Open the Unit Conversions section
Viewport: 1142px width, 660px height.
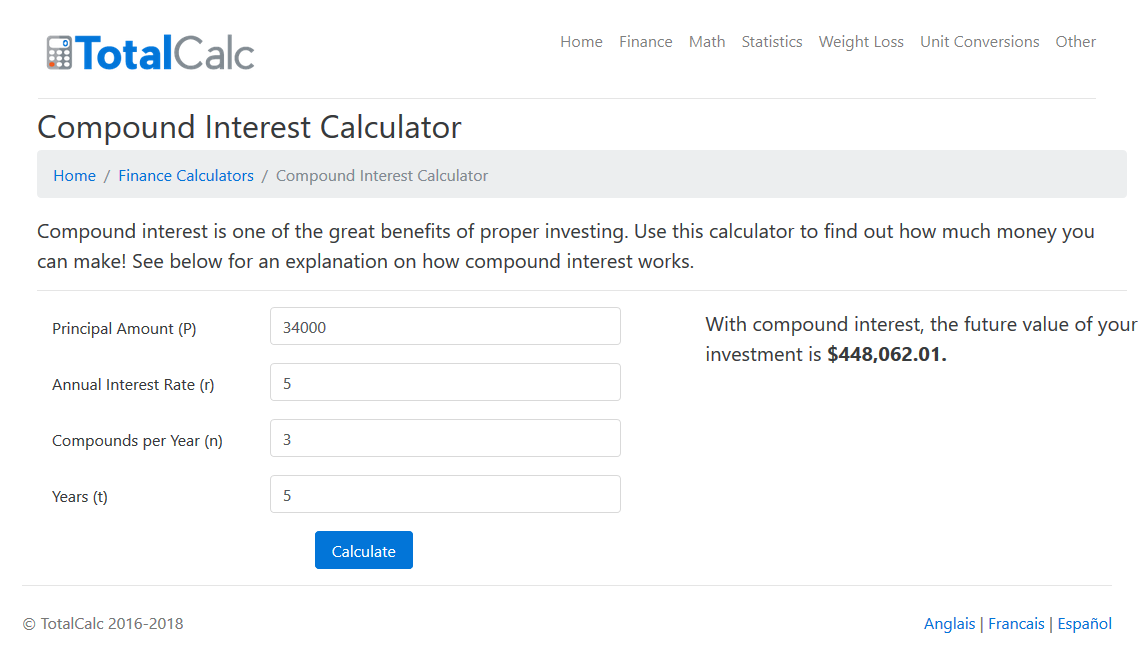[x=979, y=41]
